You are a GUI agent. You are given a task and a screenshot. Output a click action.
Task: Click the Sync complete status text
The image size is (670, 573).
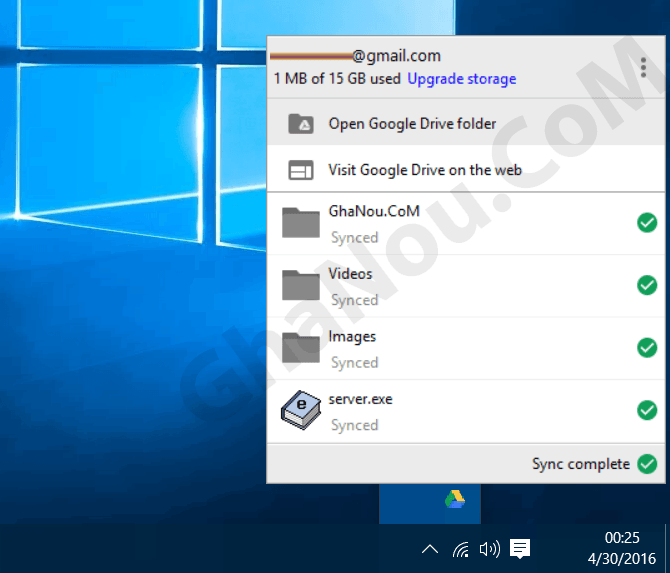(581, 464)
